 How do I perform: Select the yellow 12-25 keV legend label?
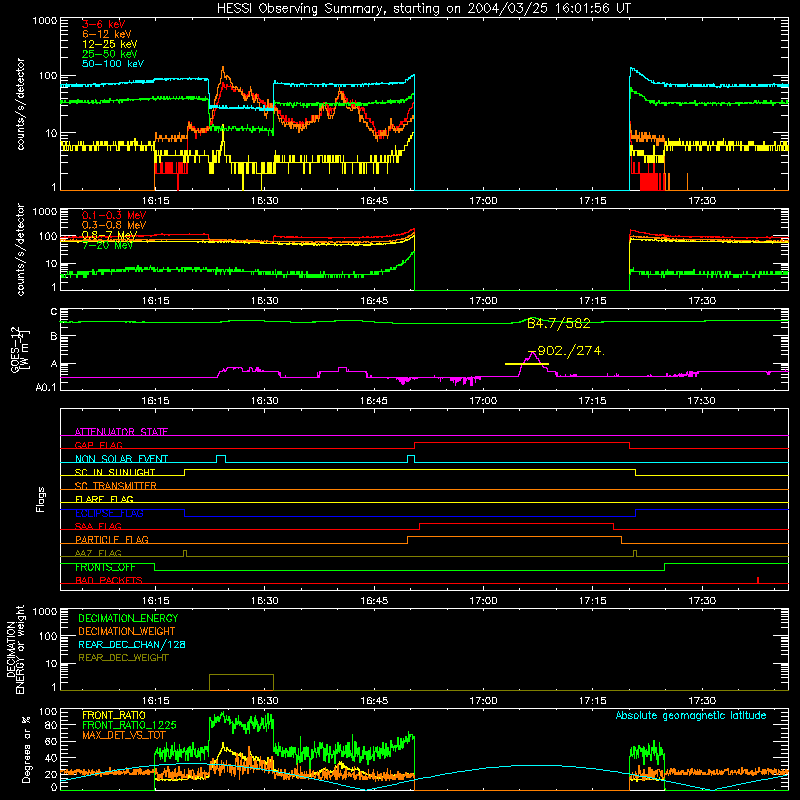[x=110, y=44]
